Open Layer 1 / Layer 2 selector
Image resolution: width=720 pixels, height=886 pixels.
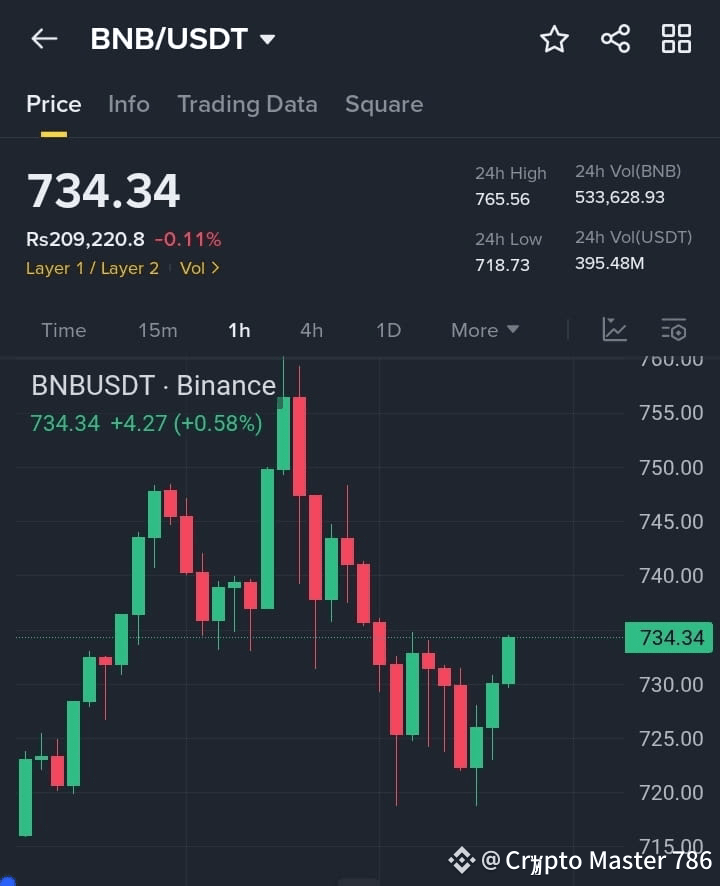(92, 268)
